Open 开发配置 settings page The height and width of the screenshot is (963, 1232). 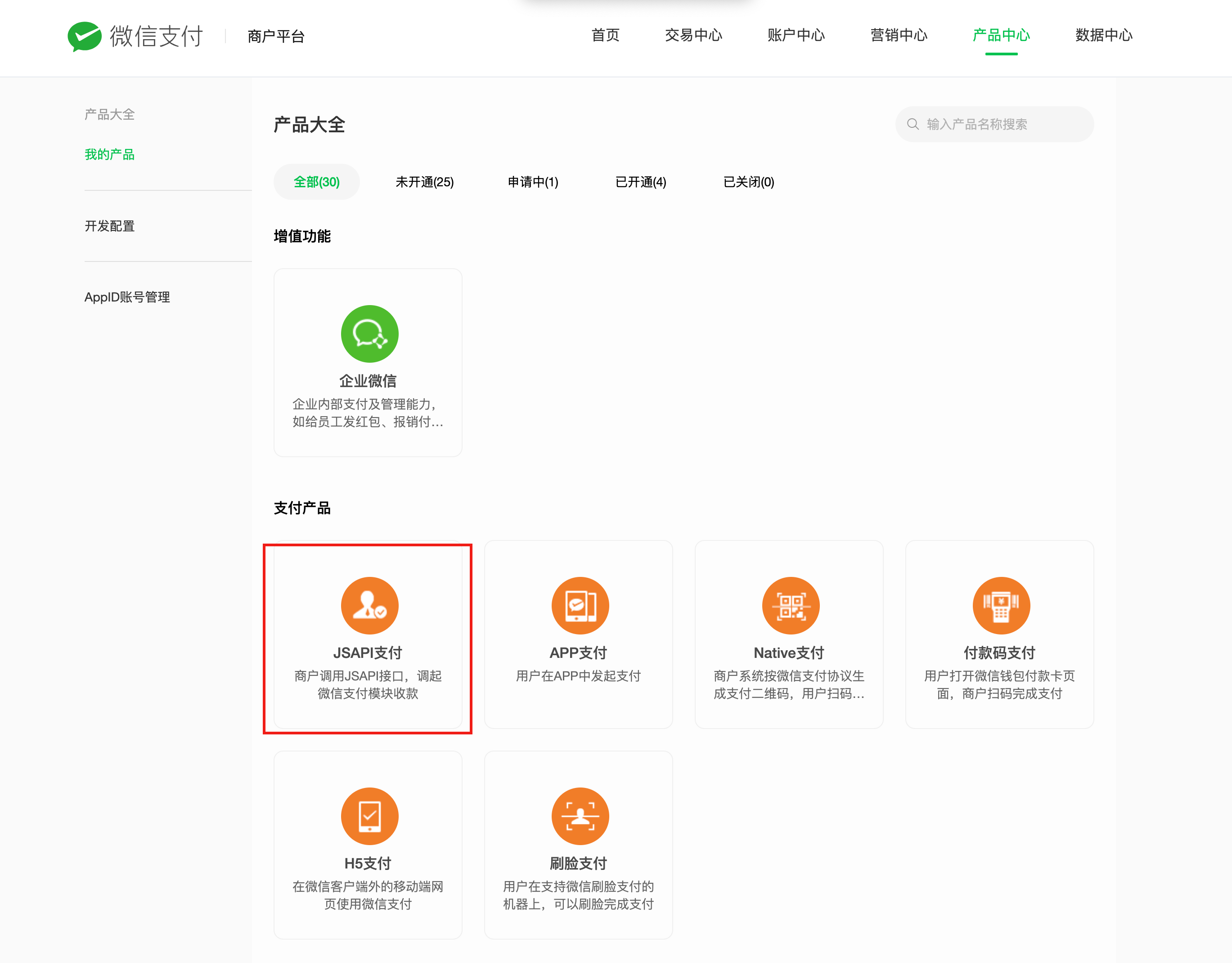[x=109, y=225]
